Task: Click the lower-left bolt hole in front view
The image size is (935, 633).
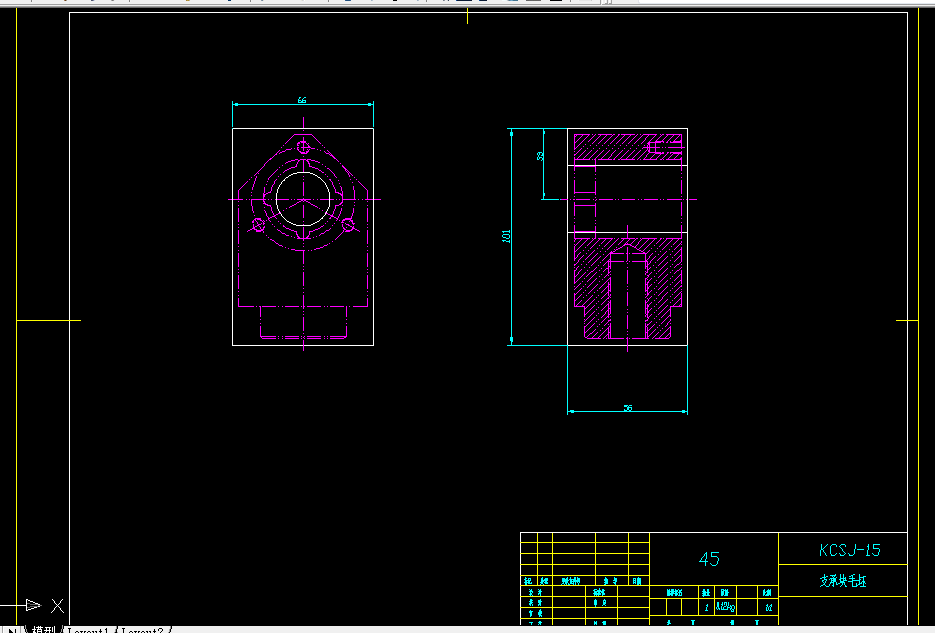Action: pyautogui.click(x=258, y=225)
